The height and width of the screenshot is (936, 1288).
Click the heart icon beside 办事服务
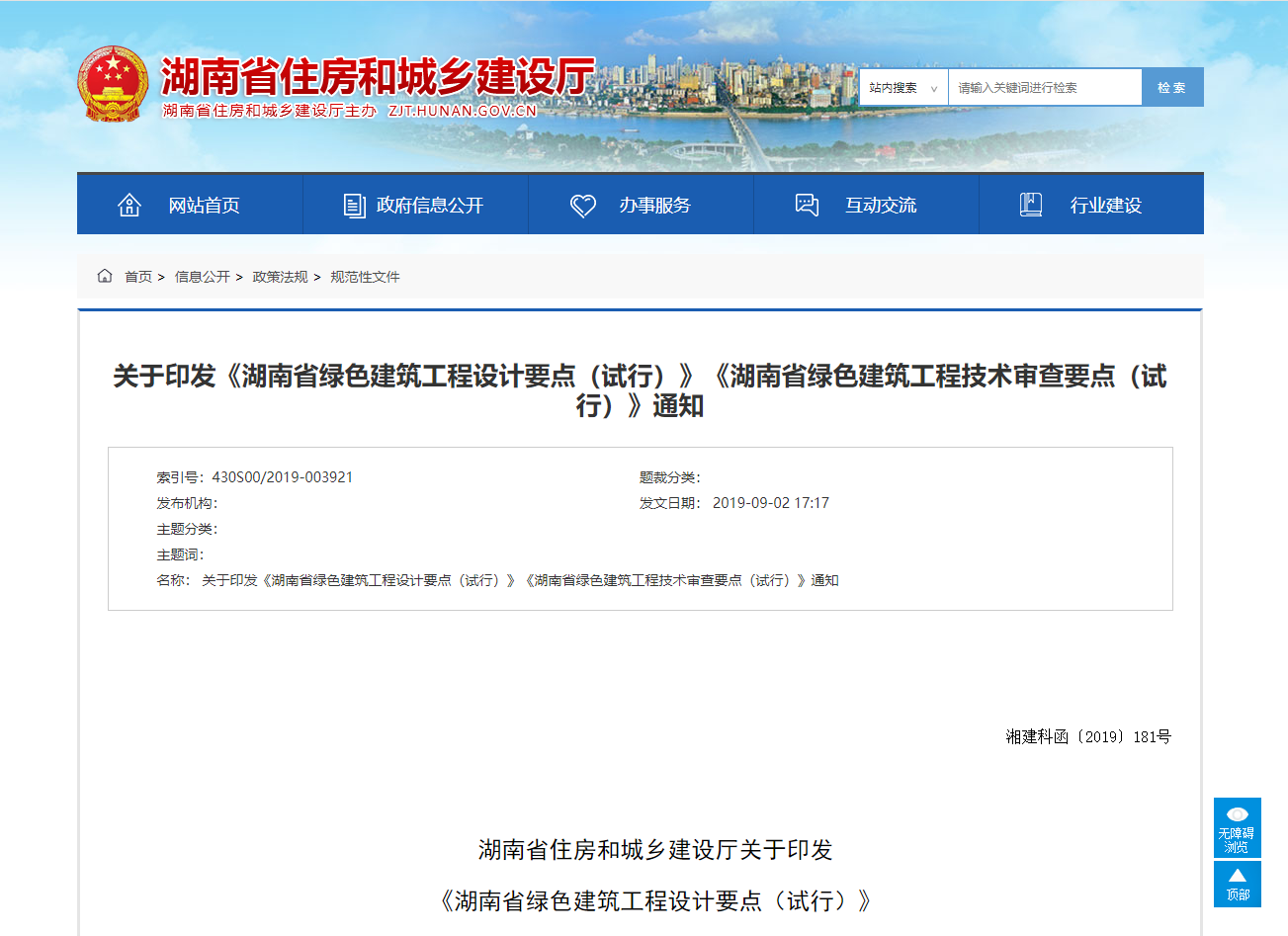click(583, 206)
